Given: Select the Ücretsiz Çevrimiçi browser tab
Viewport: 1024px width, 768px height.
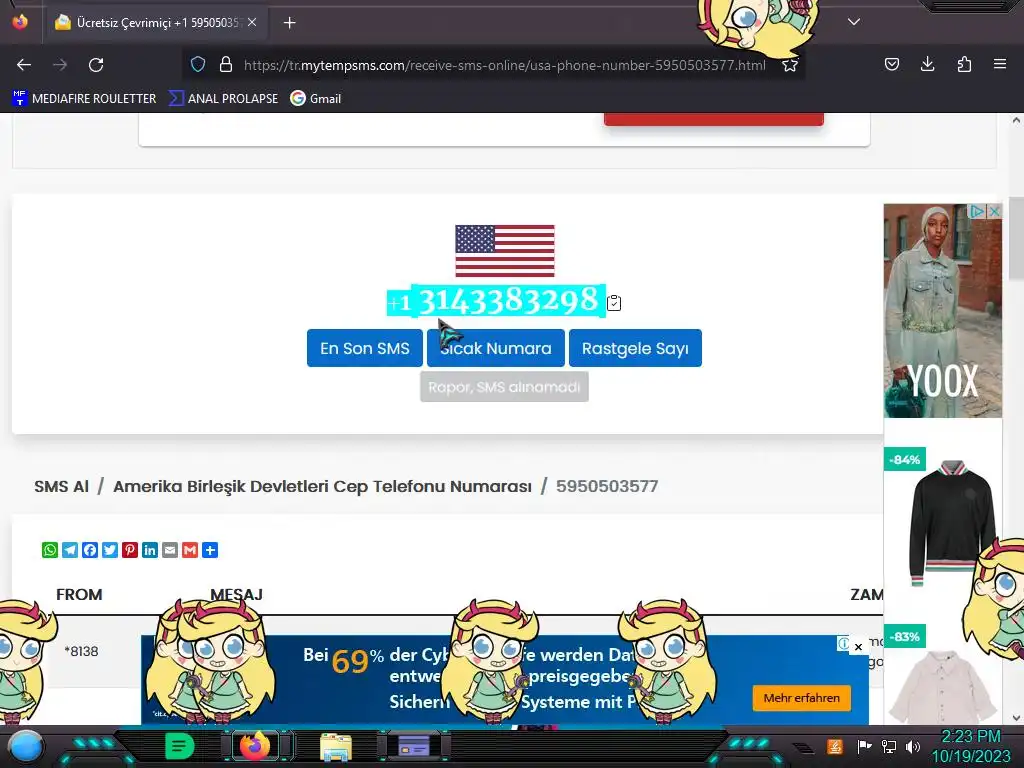Looking at the screenshot, I should click(x=155, y=23).
